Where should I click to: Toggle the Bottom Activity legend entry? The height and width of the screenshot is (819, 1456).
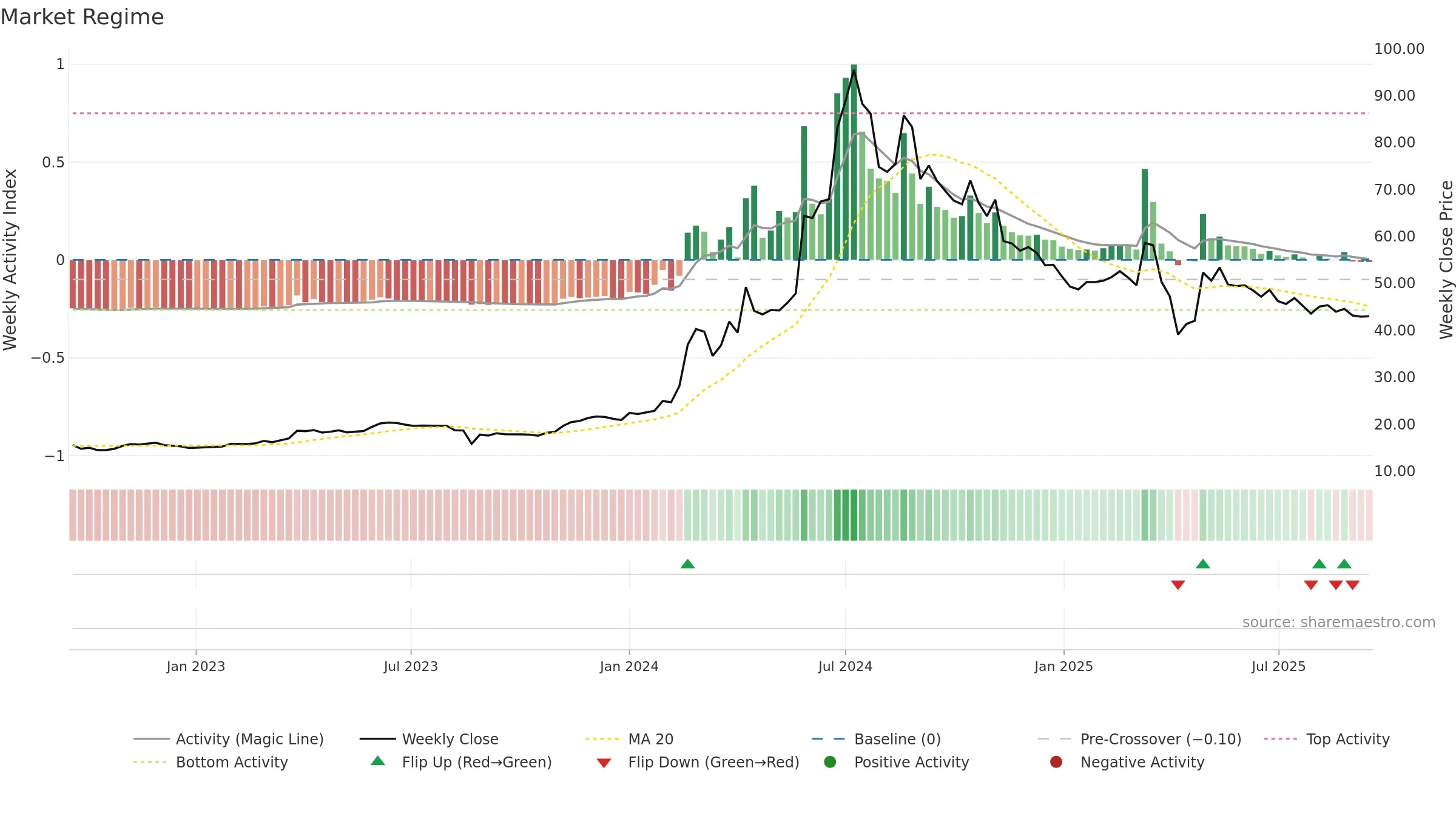tap(211, 762)
